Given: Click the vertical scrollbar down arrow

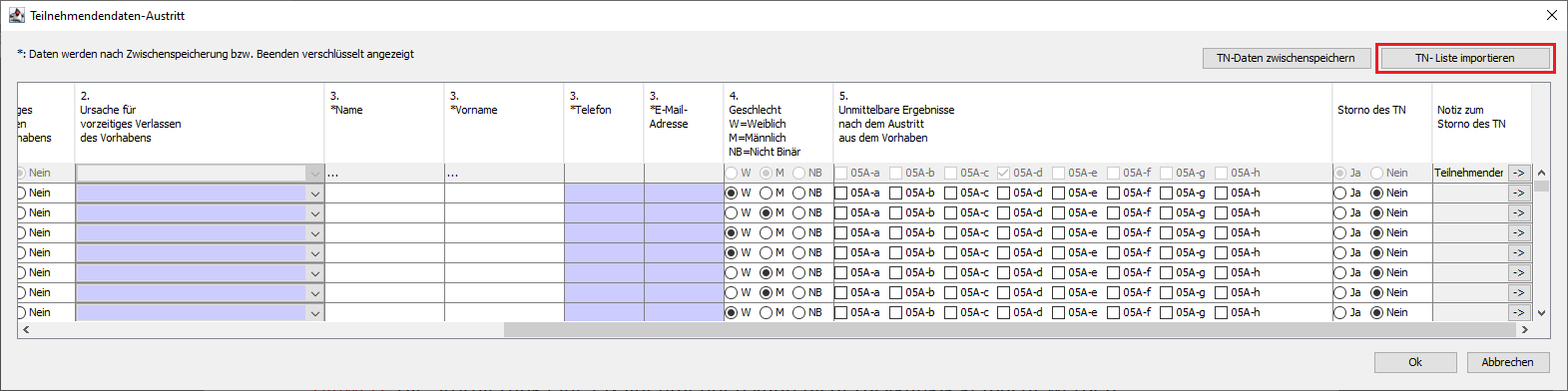Looking at the screenshot, I should pos(1541,312).
